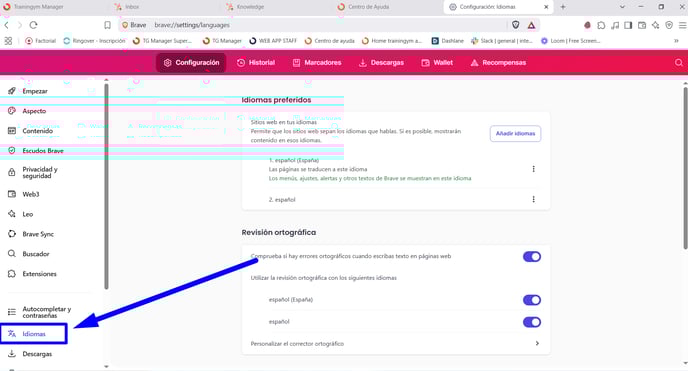The width and height of the screenshot is (688, 371).
Task: Click the search icon in settings header
Action: coord(678,63)
